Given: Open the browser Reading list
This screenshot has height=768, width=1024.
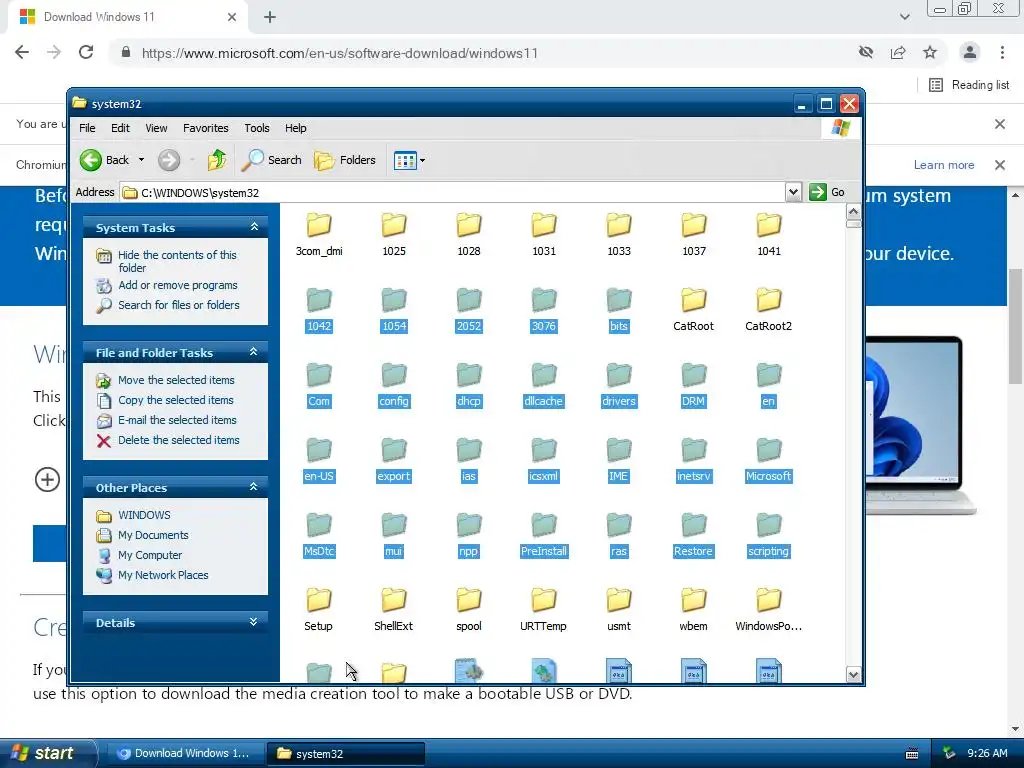Looking at the screenshot, I should [969, 85].
